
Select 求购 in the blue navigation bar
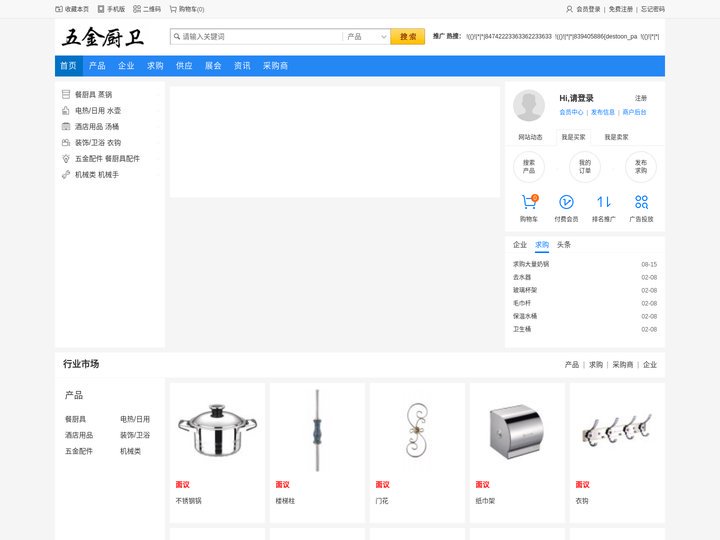[155, 66]
